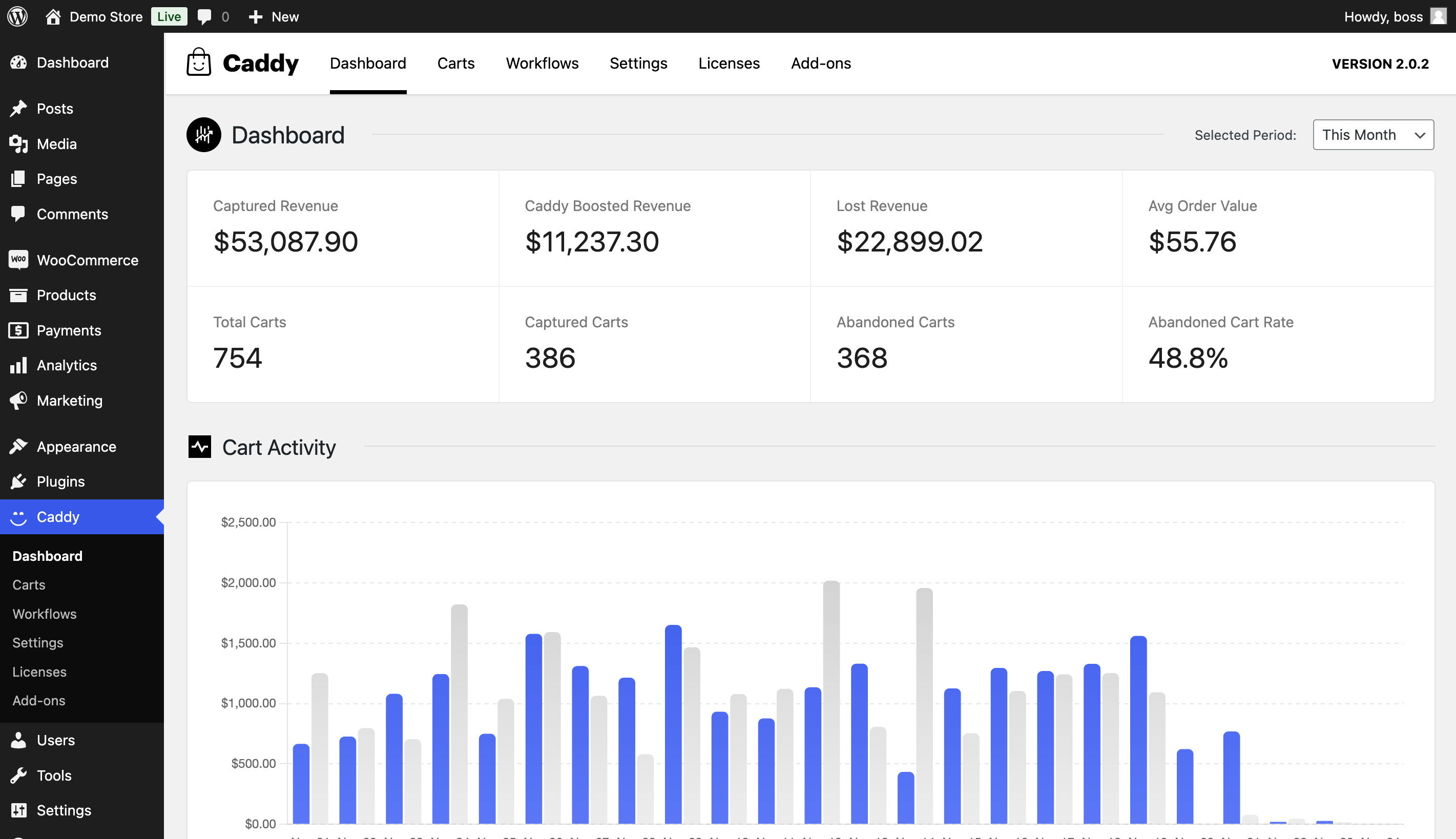This screenshot has height=839, width=1456.
Task: Click the Caddy shopping bag logo
Action: [199, 63]
